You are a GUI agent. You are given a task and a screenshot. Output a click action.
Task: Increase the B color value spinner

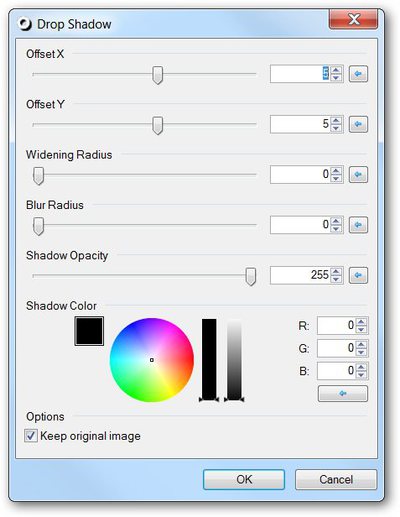pyautogui.click(x=361, y=367)
